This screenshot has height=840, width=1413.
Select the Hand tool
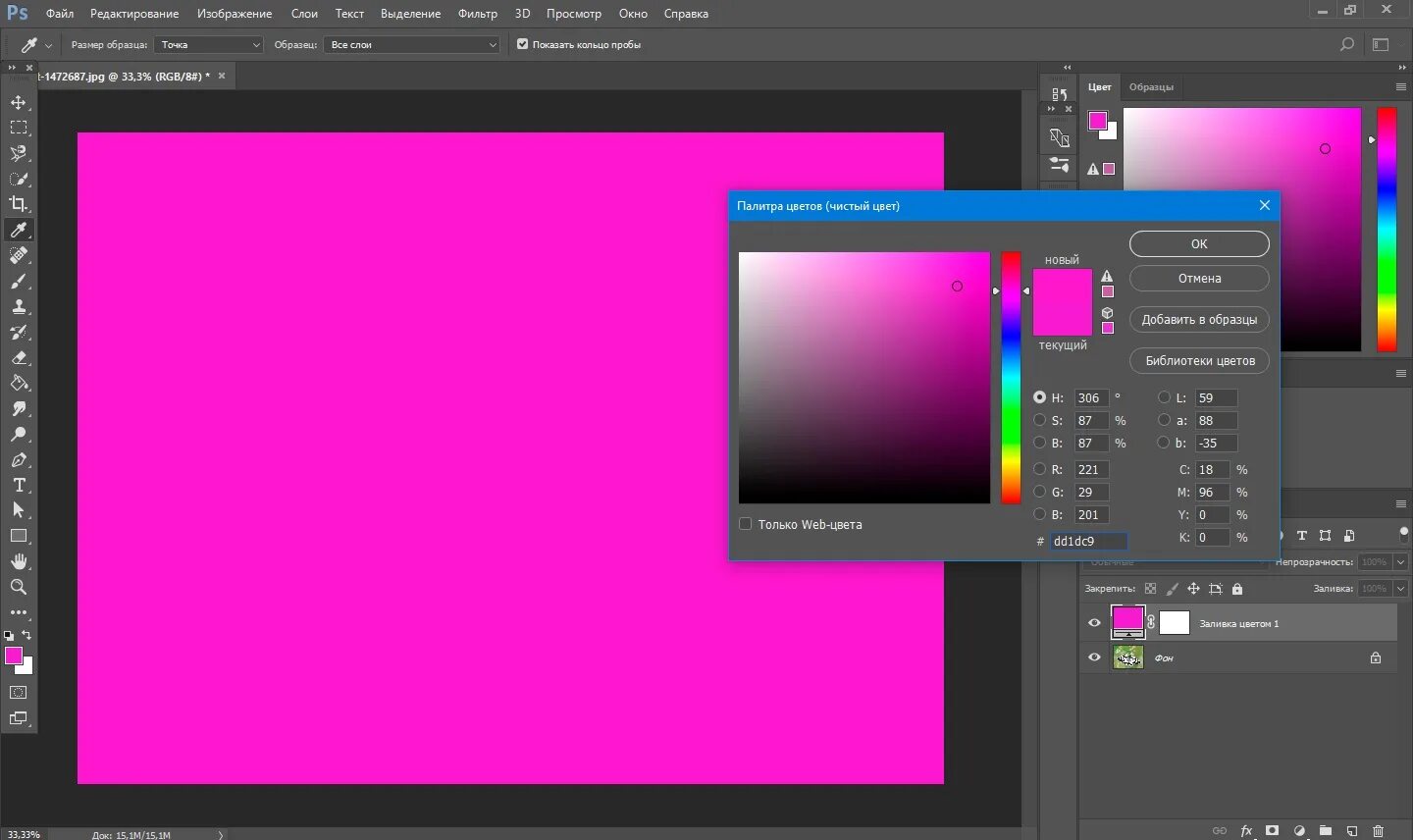pos(19,561)
